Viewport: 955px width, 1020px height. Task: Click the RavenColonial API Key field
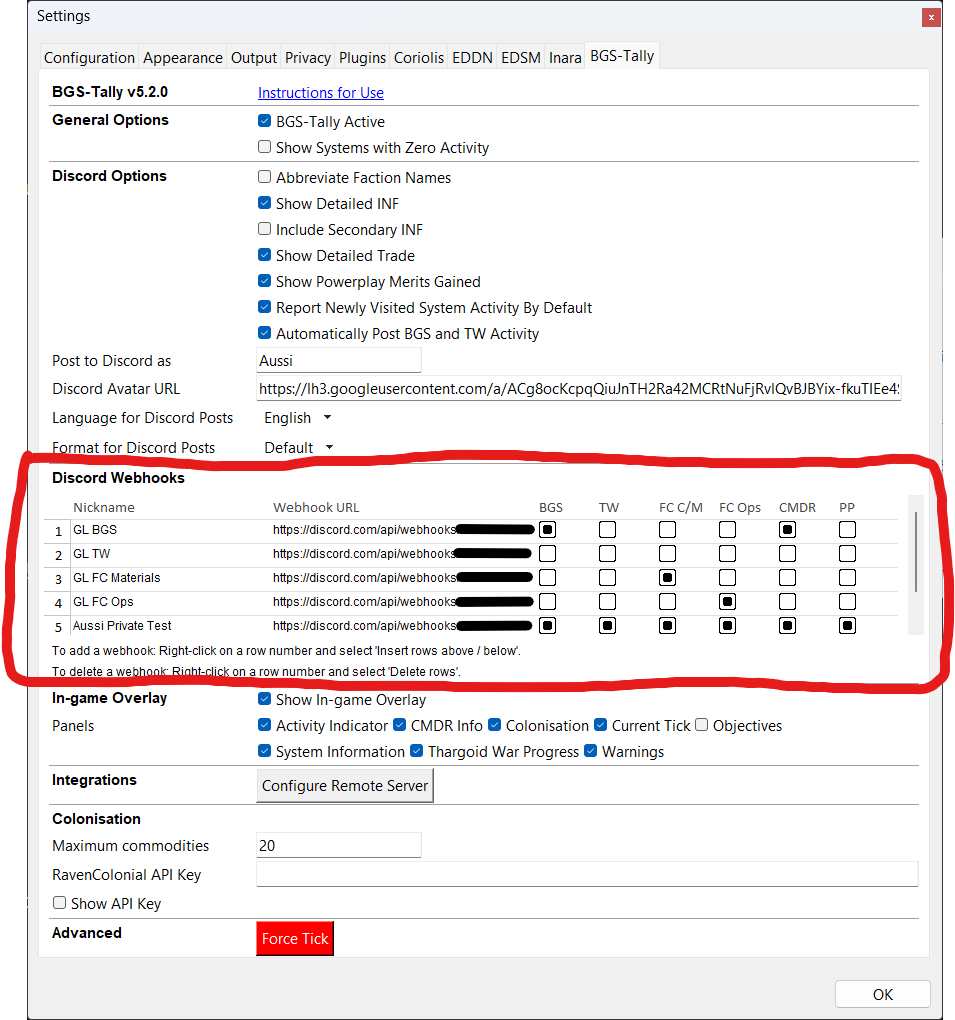tap(587, 874)
